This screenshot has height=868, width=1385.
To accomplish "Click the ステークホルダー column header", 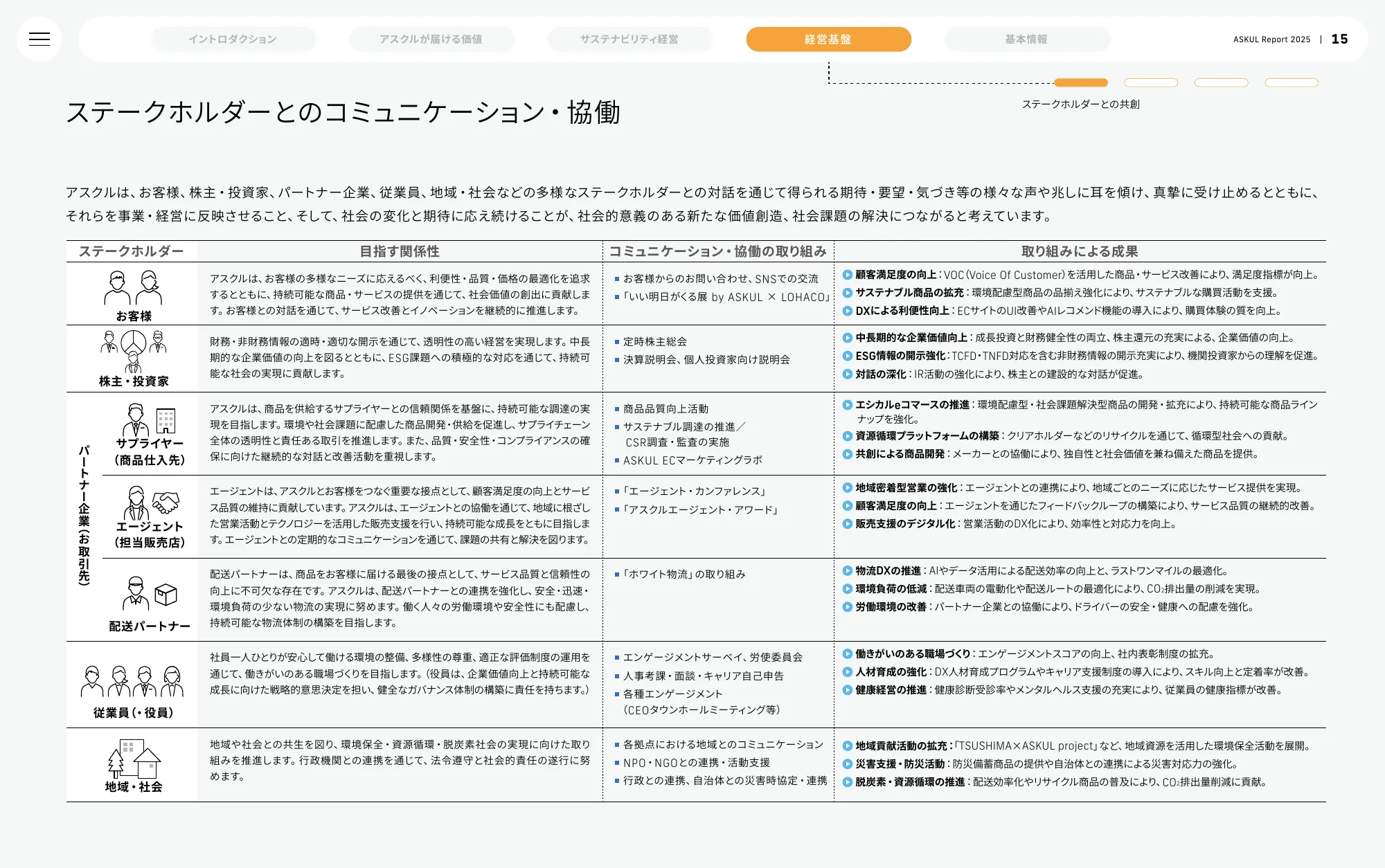I will tap(132, 251).
